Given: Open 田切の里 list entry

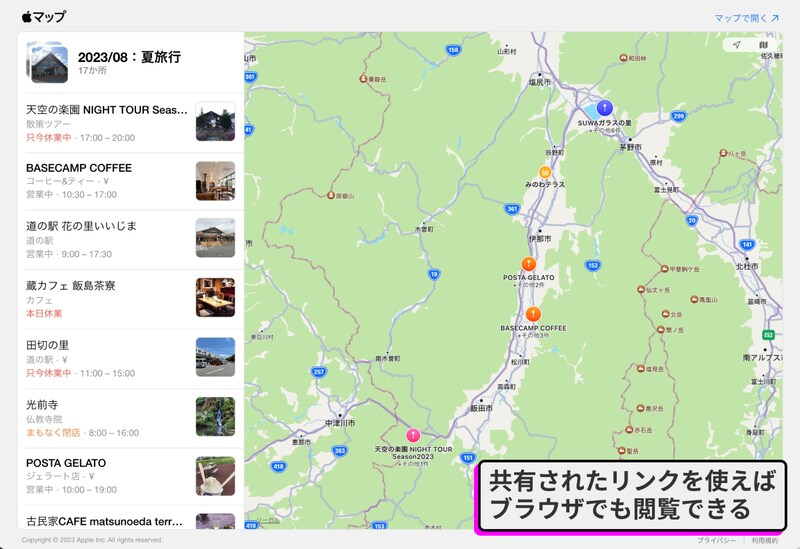Looking at the screenshot, I should [131, 359].
